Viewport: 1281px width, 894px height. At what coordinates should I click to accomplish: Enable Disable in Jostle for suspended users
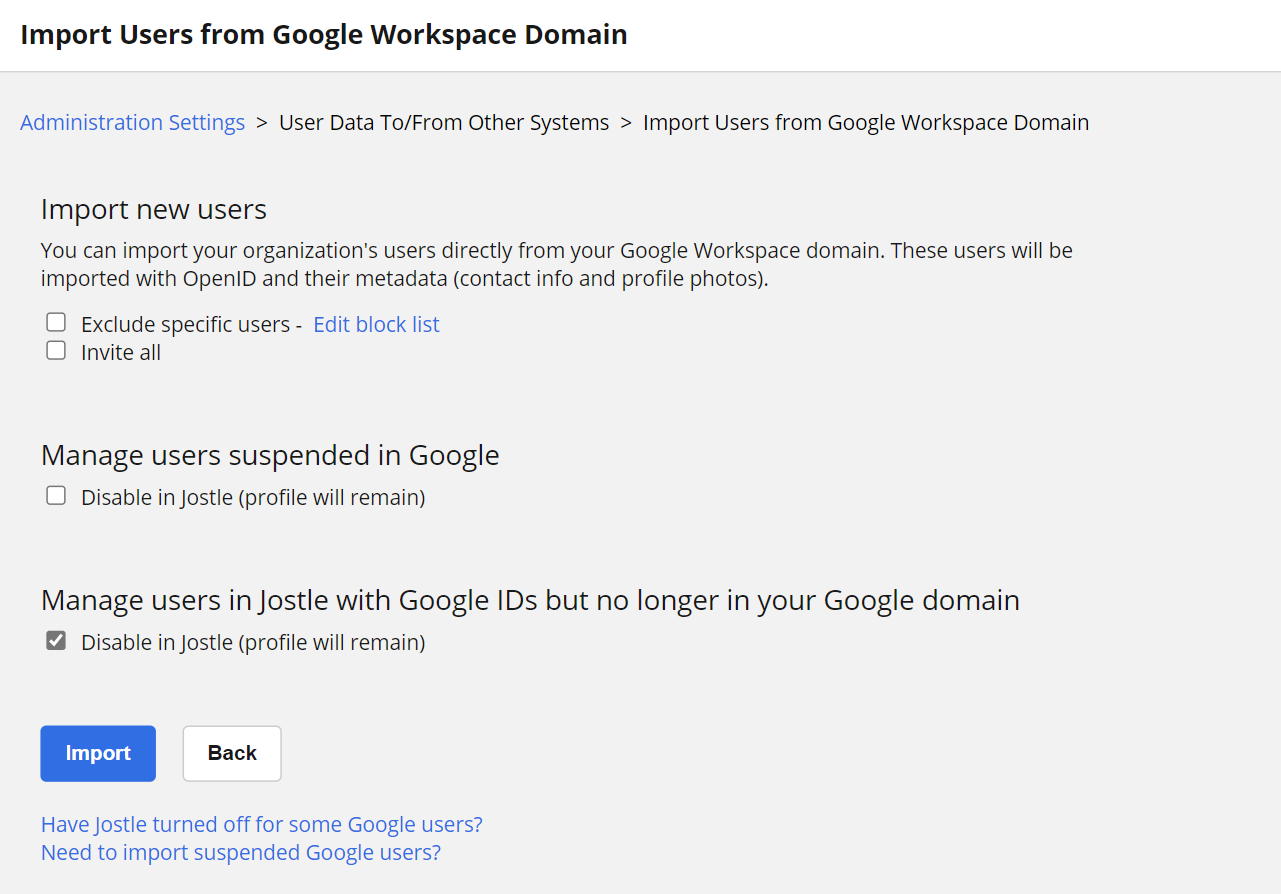click(56, 495)
